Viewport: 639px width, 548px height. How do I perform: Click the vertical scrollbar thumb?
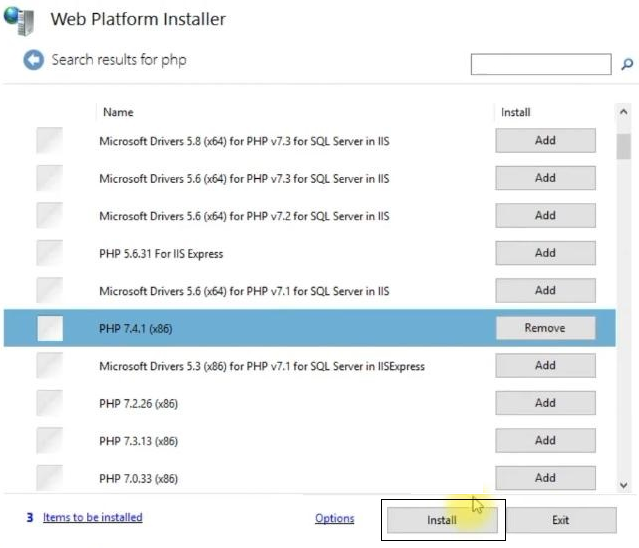[624, 146]
